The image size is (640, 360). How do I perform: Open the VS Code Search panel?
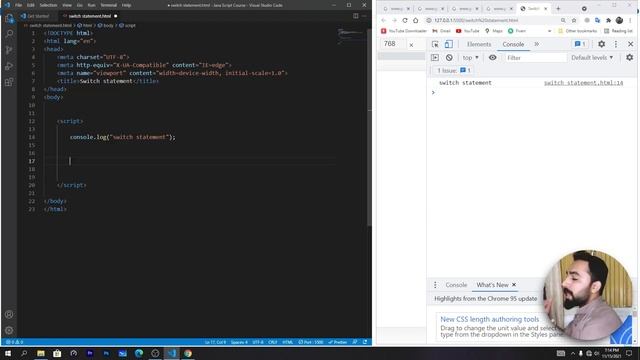9,34
